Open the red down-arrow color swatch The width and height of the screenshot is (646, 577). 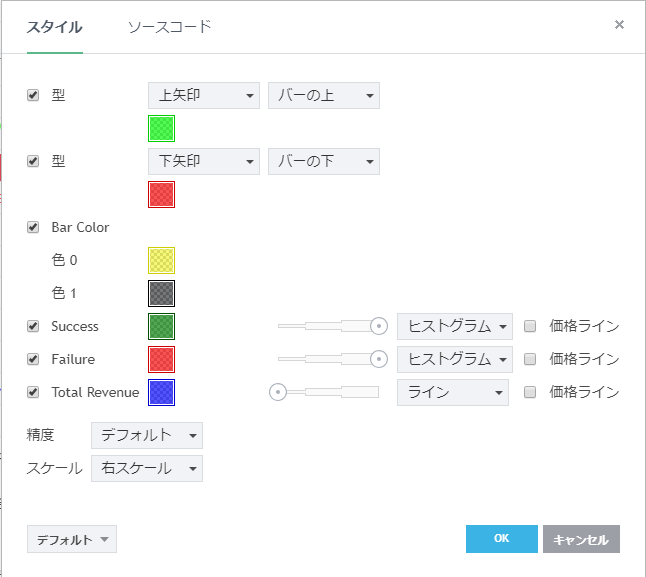[161, 194]
